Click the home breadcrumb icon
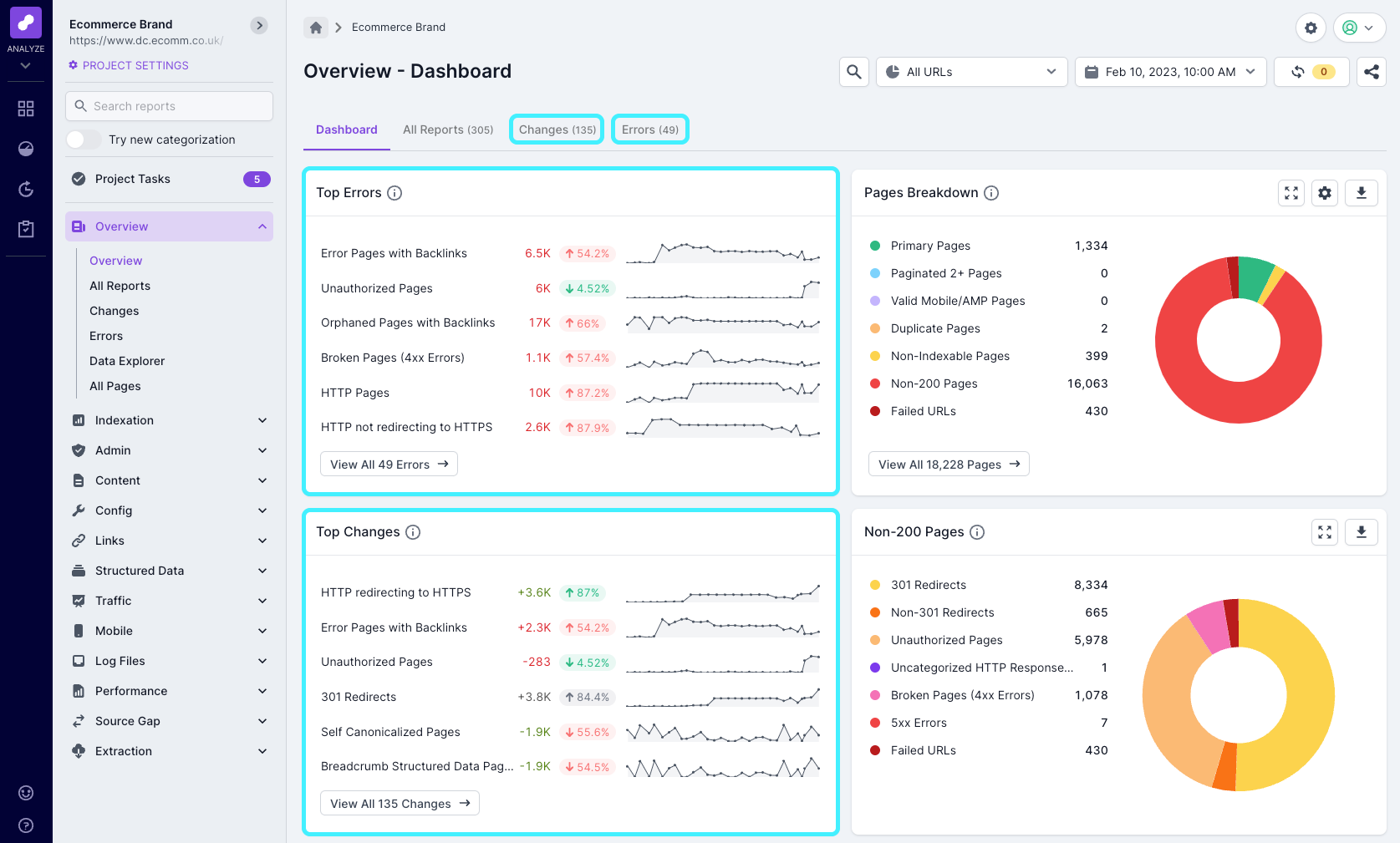The width and height of the screenshot is (1400, 843). (x=316, y=28)
